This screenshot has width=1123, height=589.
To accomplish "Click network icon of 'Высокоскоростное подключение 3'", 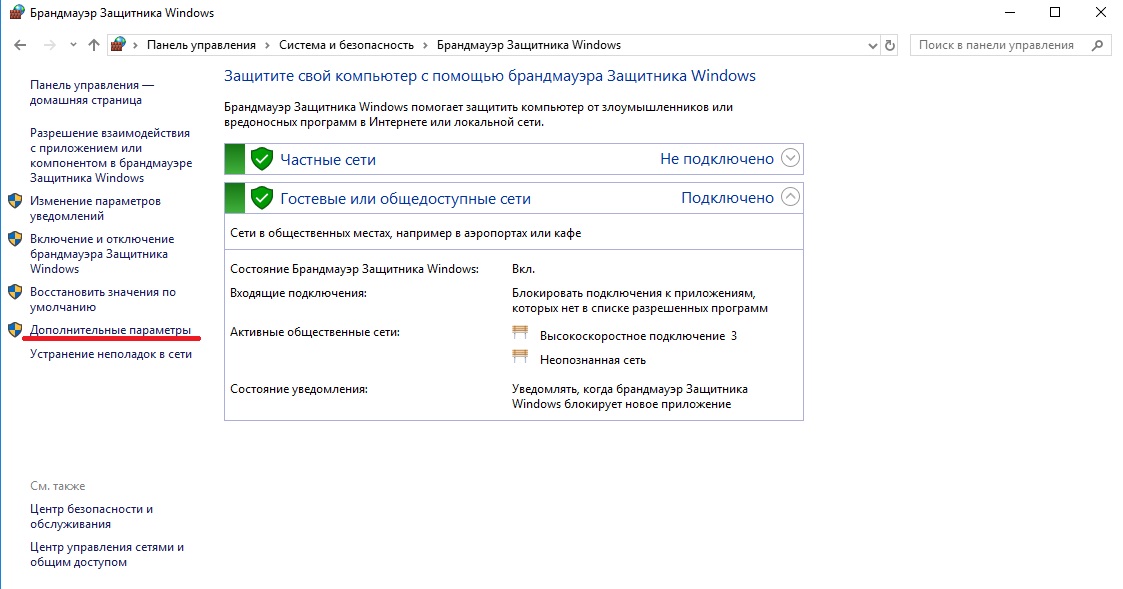I will [x=520, y=332].
